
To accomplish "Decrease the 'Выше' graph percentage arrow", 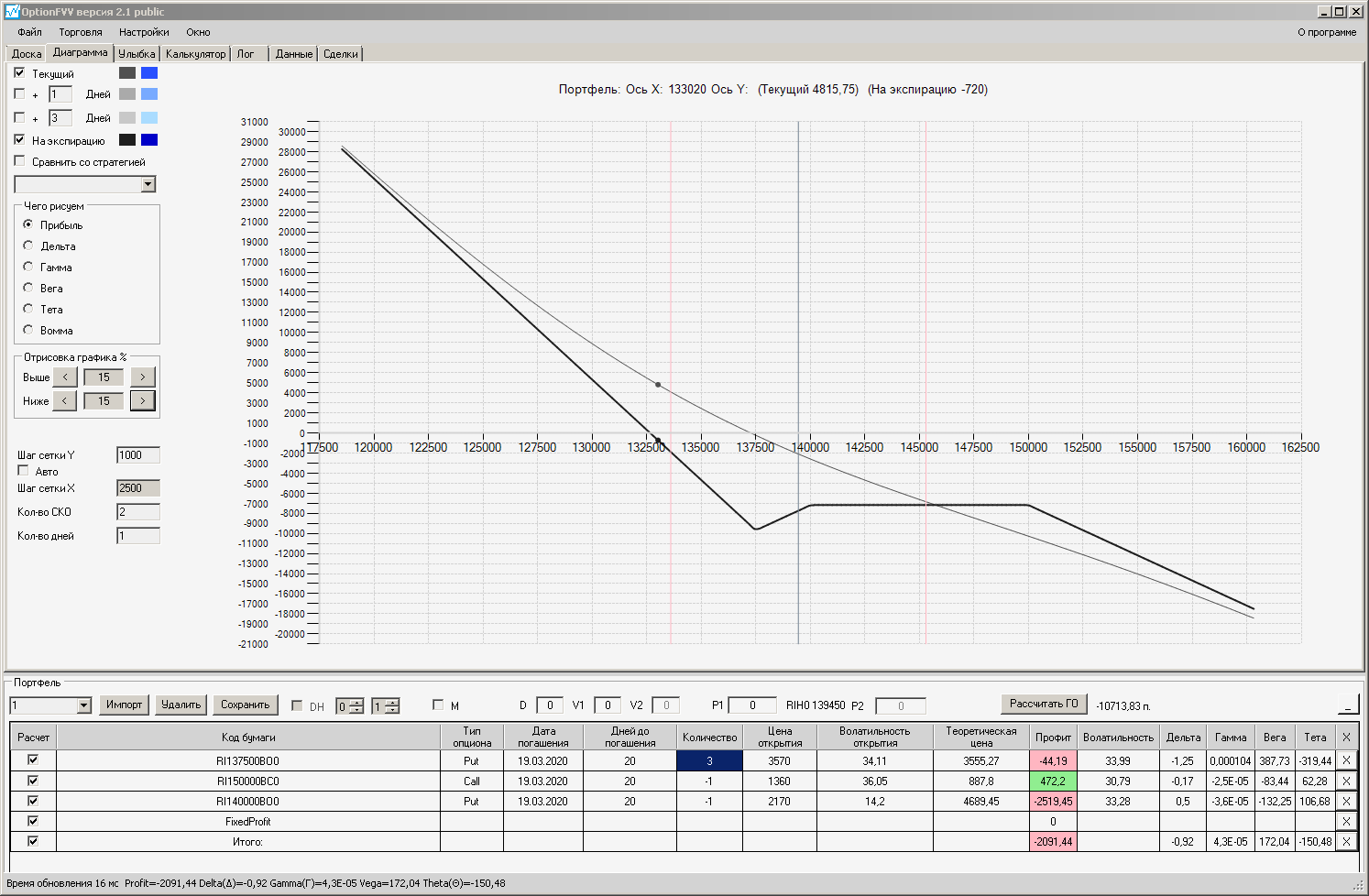I will pos(65,377).
